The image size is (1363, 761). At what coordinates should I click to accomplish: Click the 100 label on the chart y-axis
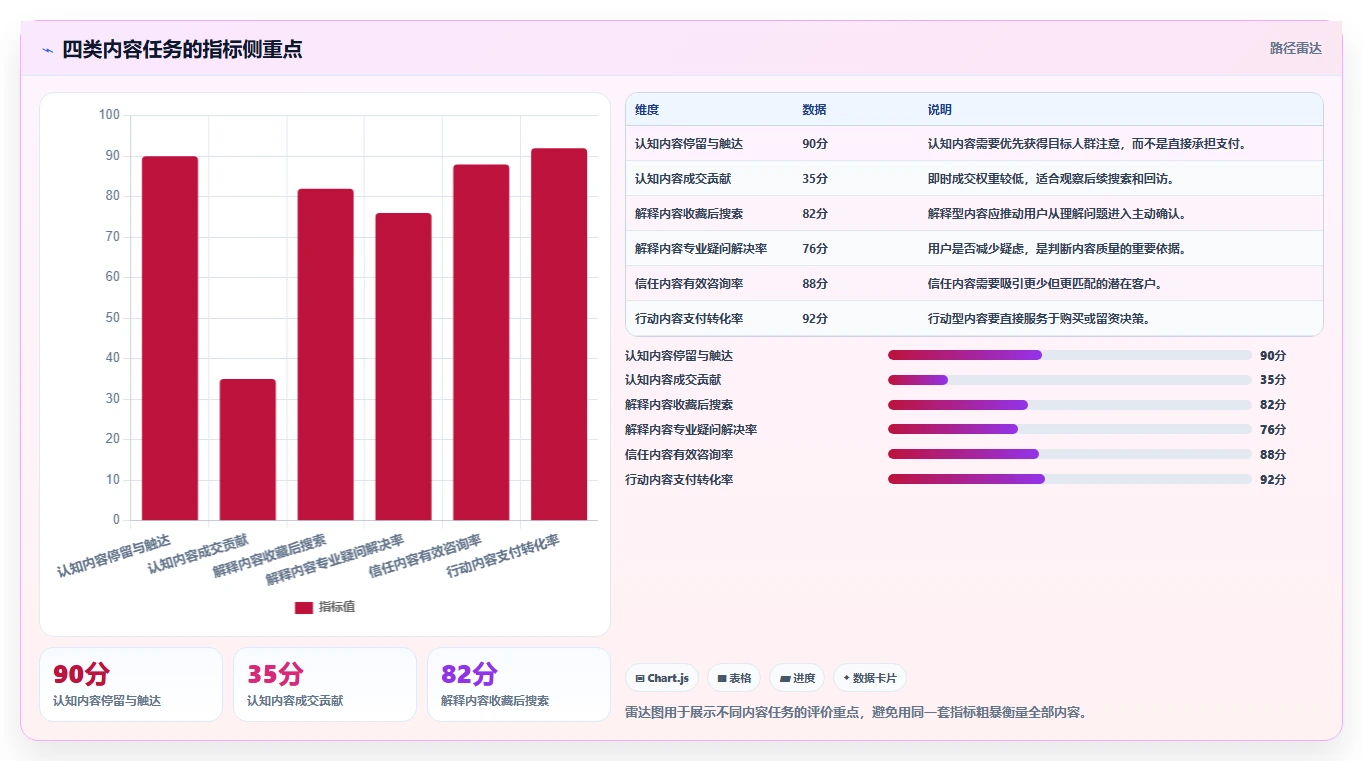[109, 115]
